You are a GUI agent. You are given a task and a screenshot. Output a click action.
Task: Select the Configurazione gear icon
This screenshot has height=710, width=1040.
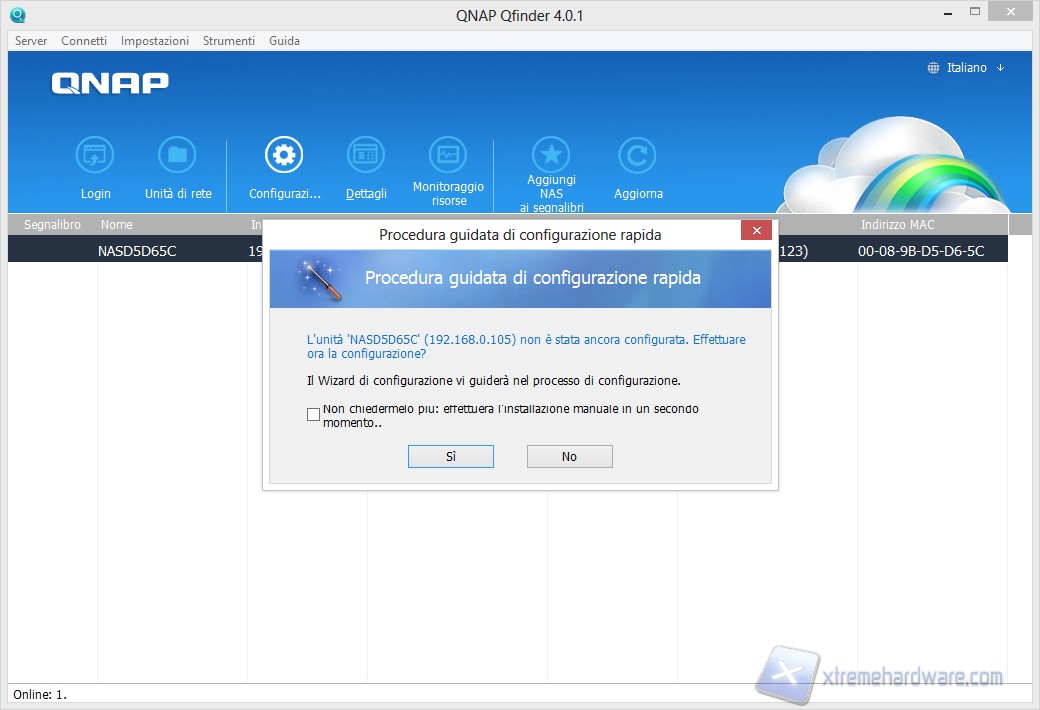pos(284,156)
